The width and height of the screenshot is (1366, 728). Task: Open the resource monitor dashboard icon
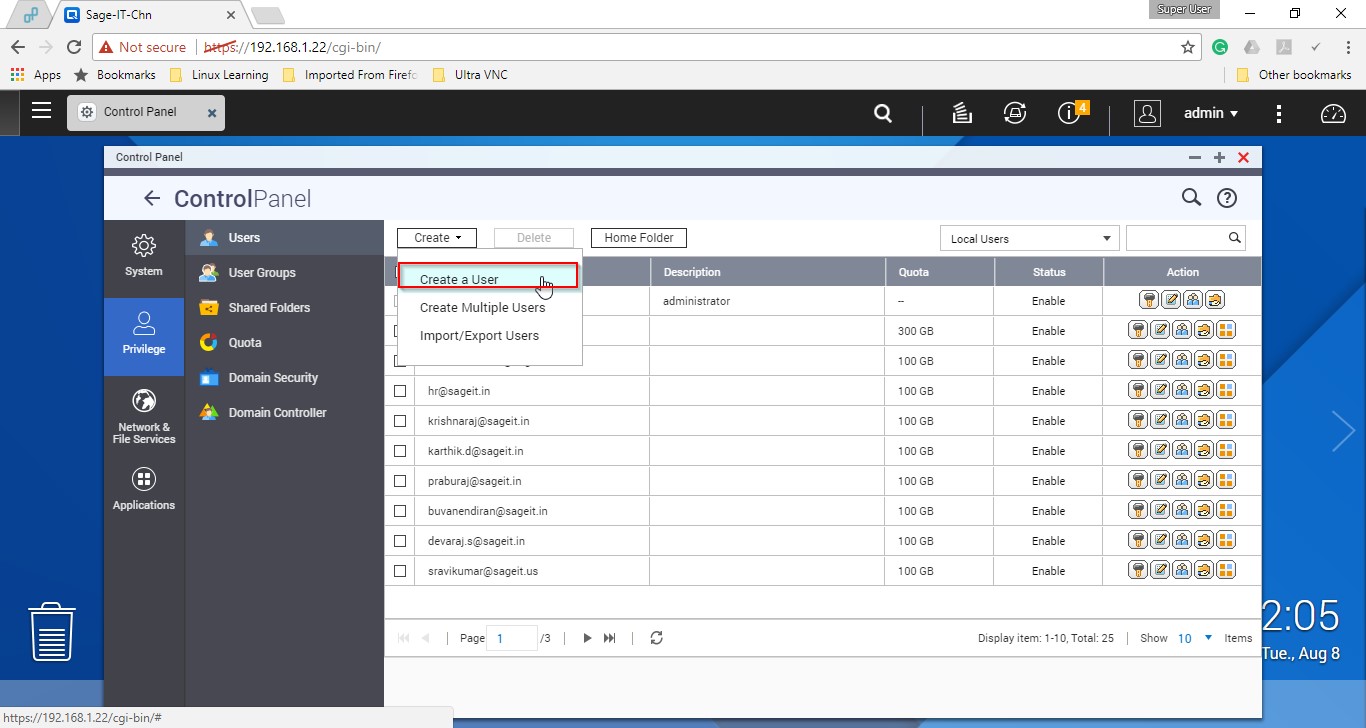pos(1333,114)
